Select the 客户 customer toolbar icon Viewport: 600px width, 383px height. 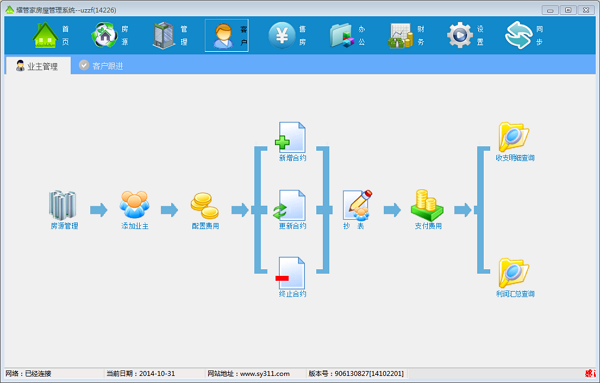click(x=223, y=36)
